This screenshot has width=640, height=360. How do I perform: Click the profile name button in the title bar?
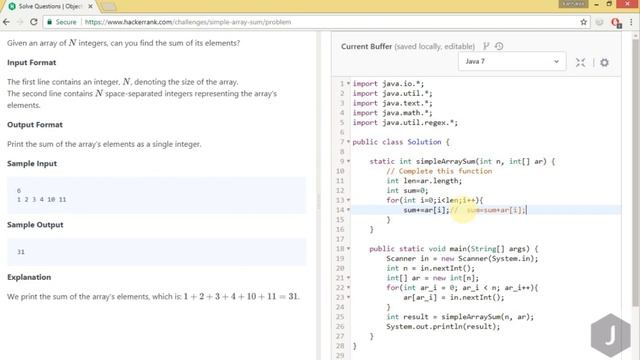point(573,4)
